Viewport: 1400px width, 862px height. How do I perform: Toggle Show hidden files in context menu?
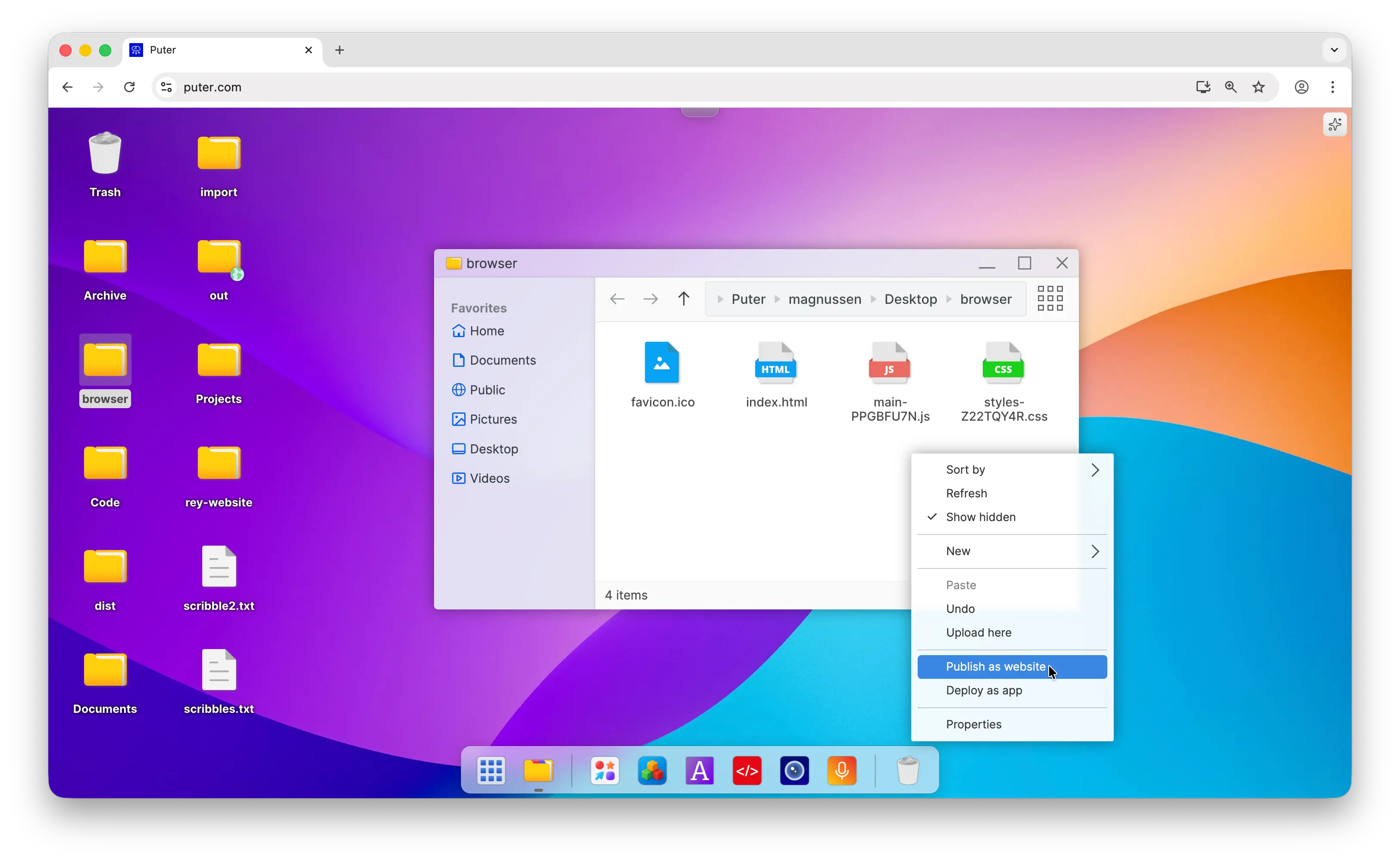pyautogui.click(x=981, y=516)
